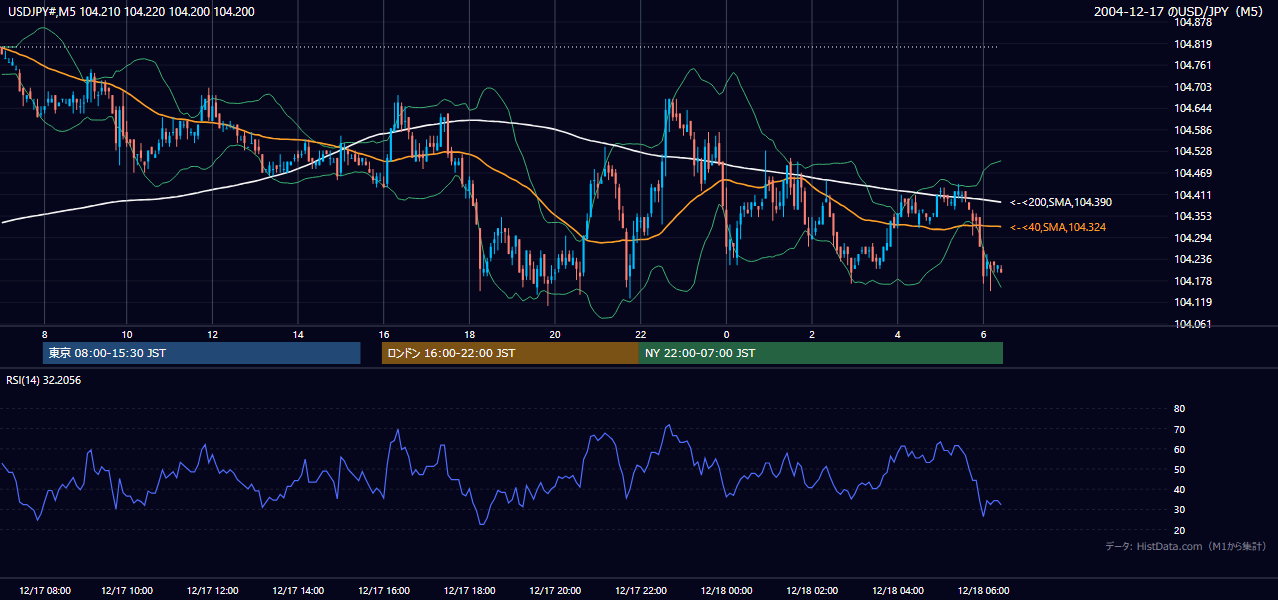Click price axis value 104.236
Image resolution: width=1278 pixels, height=600 pixels.
tap(1193, 259)
